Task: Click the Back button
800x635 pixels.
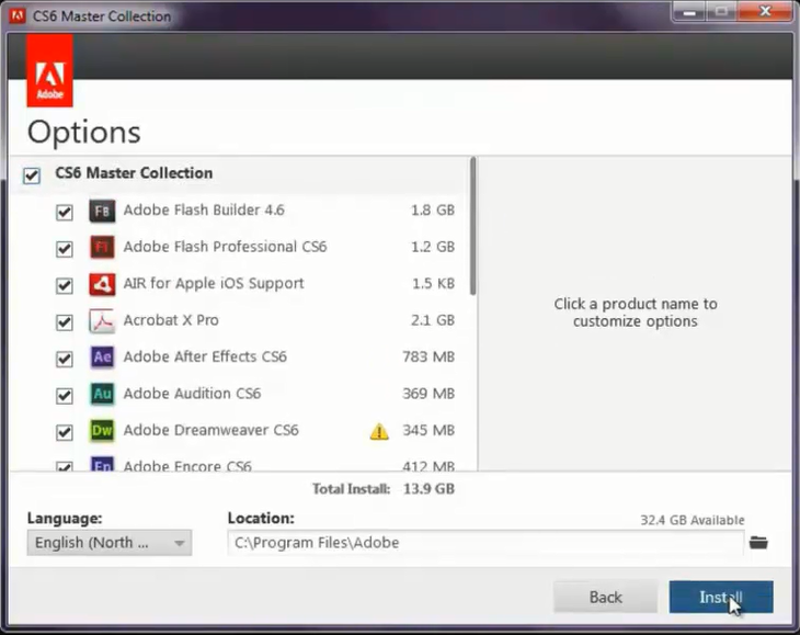Action: pos(606,597)
